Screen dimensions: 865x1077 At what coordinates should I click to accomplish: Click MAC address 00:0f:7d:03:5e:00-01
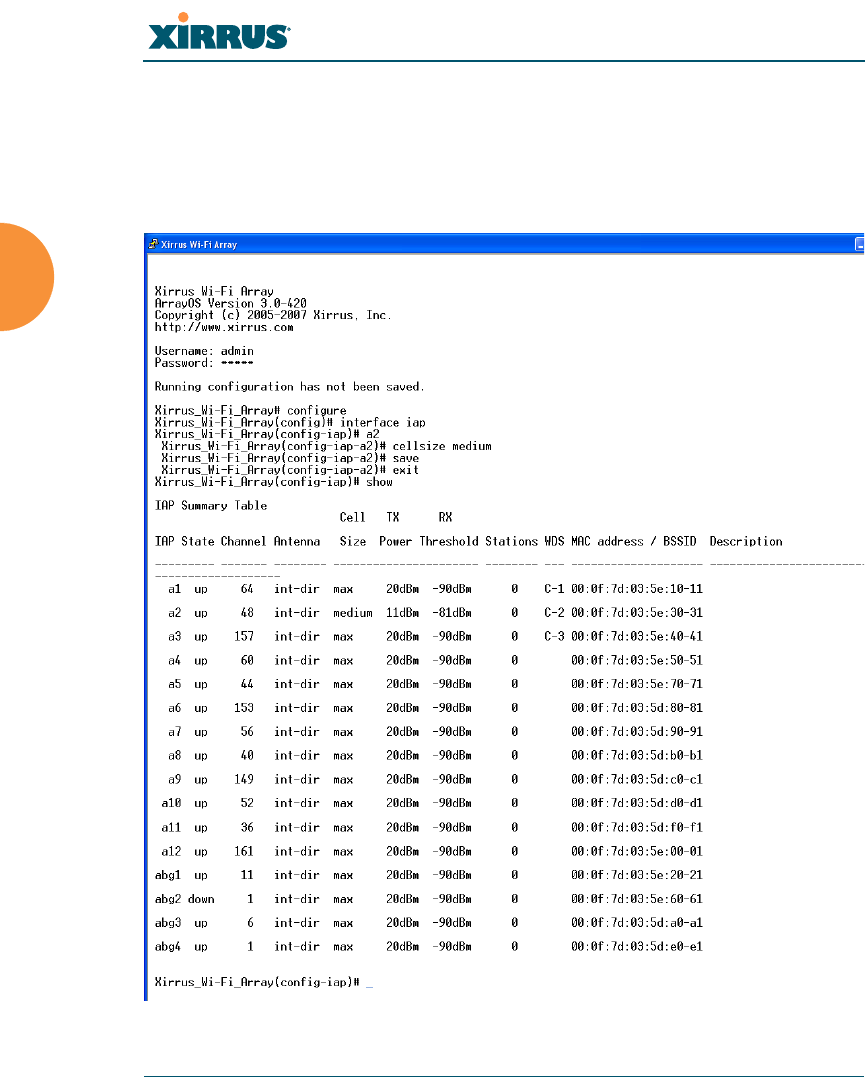[637, 852]
